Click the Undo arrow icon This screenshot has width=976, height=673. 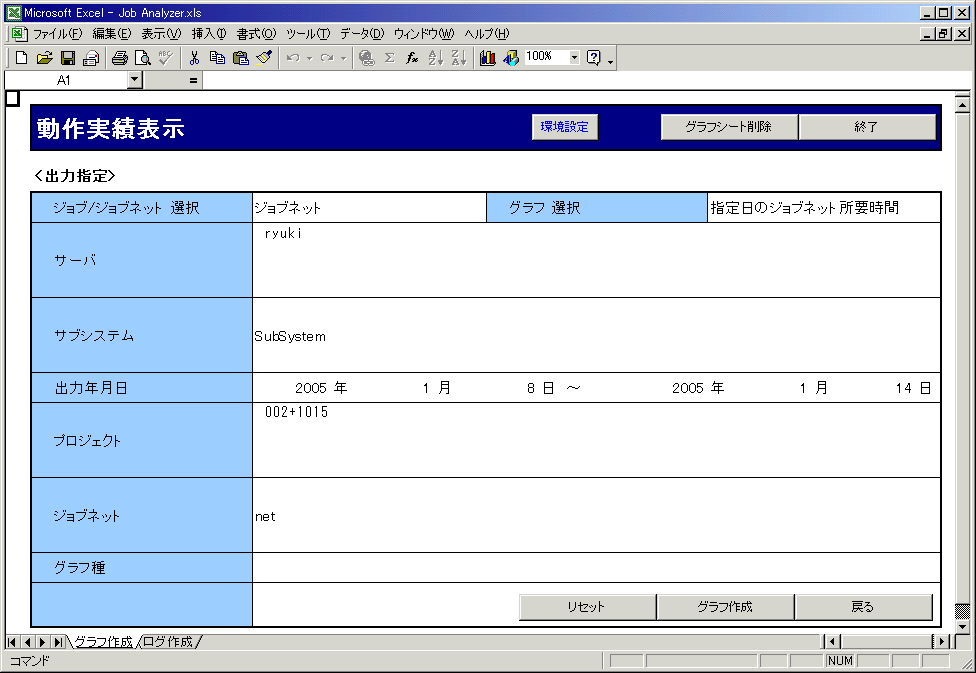[x=293, y=58]
